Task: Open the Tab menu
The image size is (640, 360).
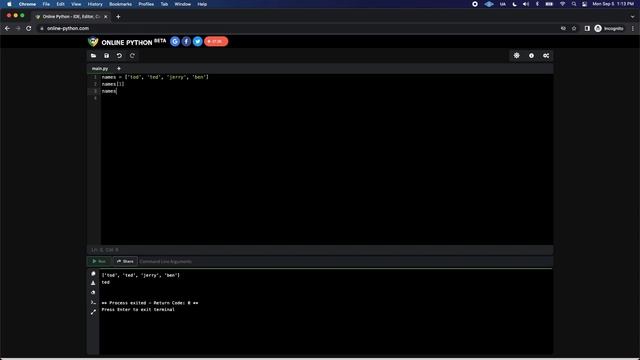Action: (164, 4)
